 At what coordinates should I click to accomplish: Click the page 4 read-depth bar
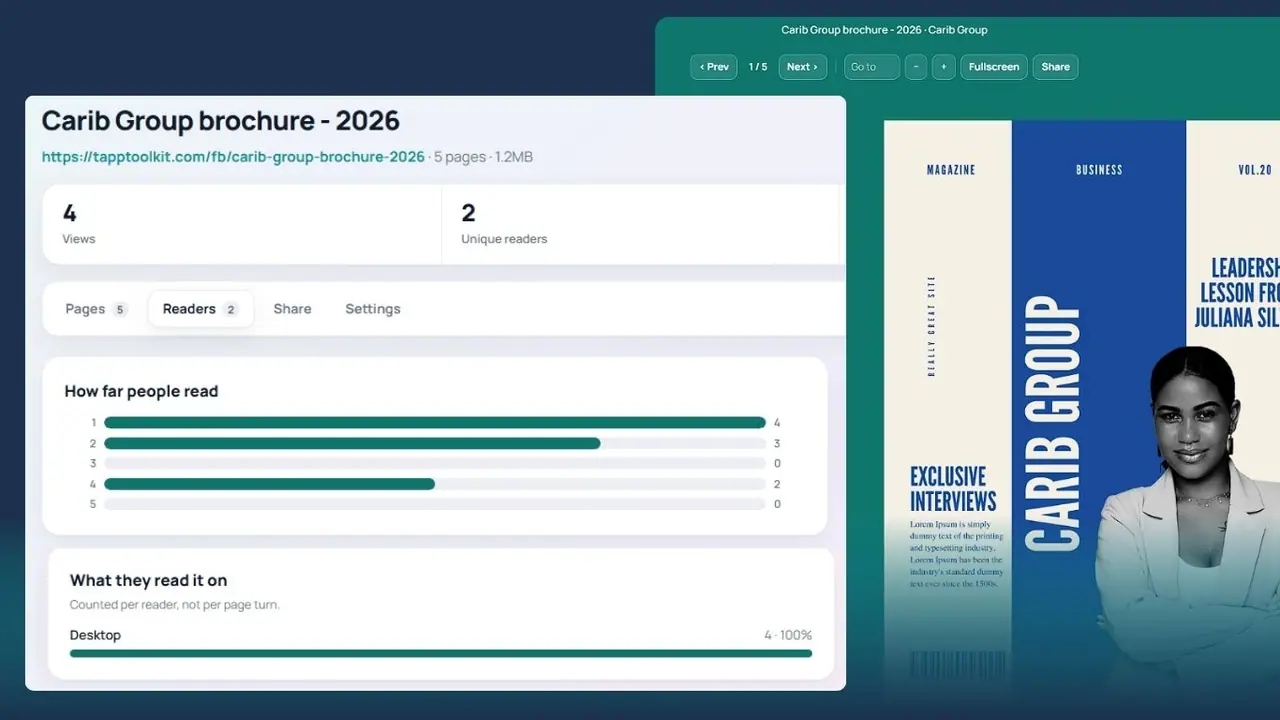435,484
